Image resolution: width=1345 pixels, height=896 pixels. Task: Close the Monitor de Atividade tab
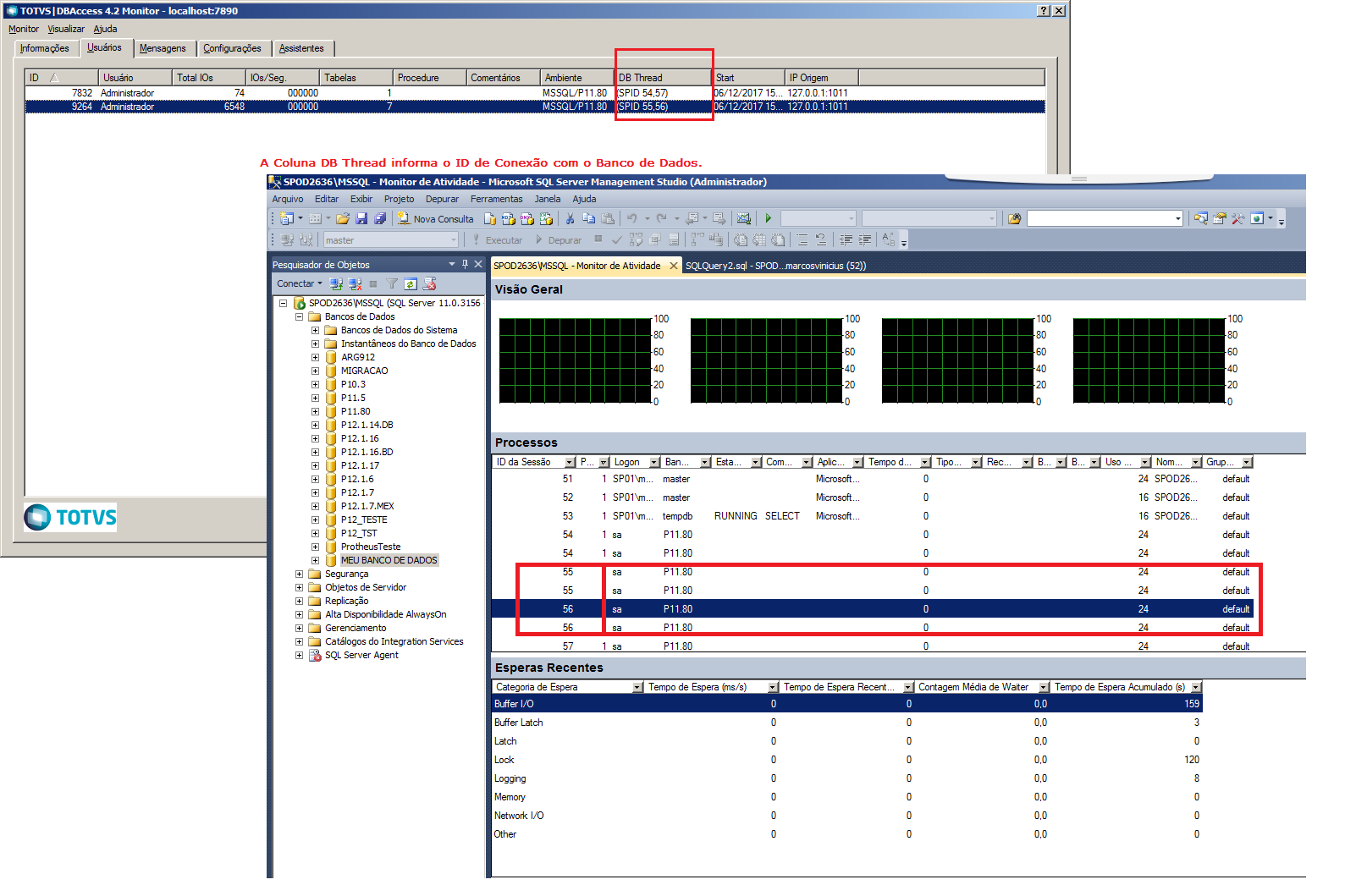(x=674, y=266)
